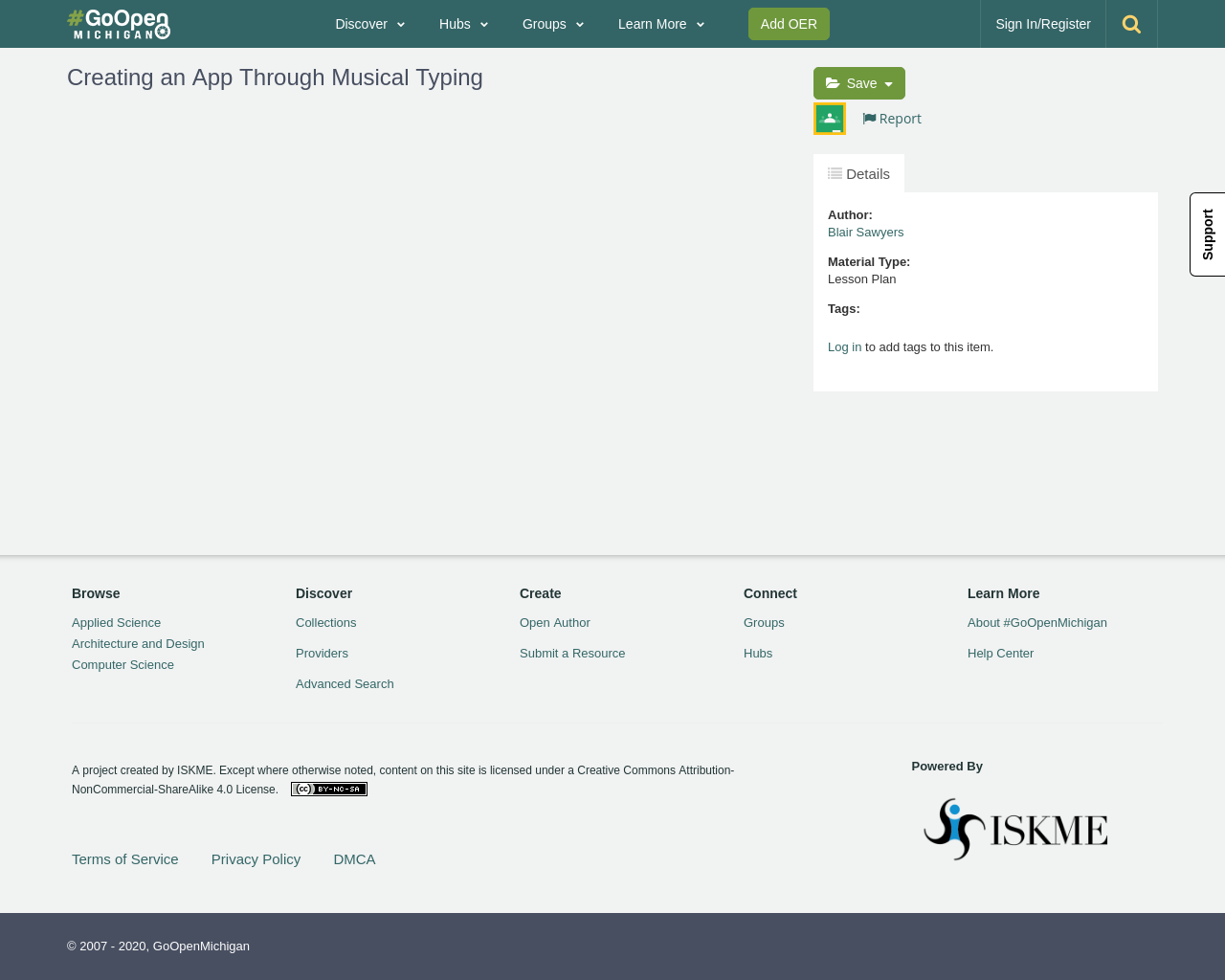Open the Groups dropdown menu
1225x980 pixels.
[x=552, y=24]
